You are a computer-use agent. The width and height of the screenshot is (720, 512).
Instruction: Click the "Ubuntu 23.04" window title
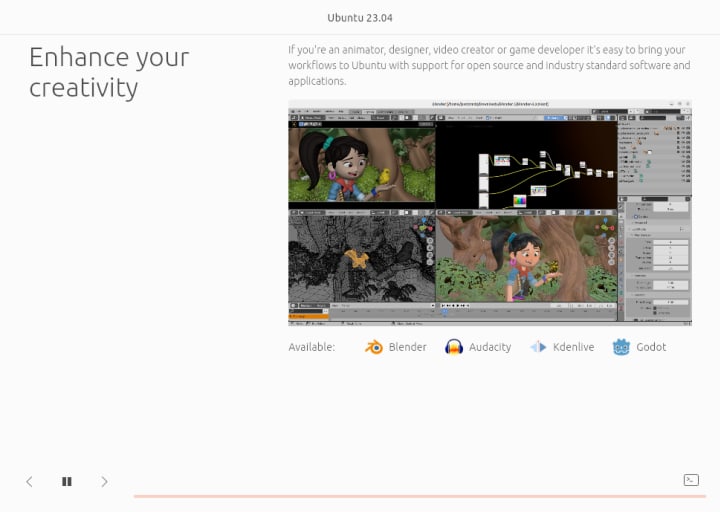pos(360,18)
